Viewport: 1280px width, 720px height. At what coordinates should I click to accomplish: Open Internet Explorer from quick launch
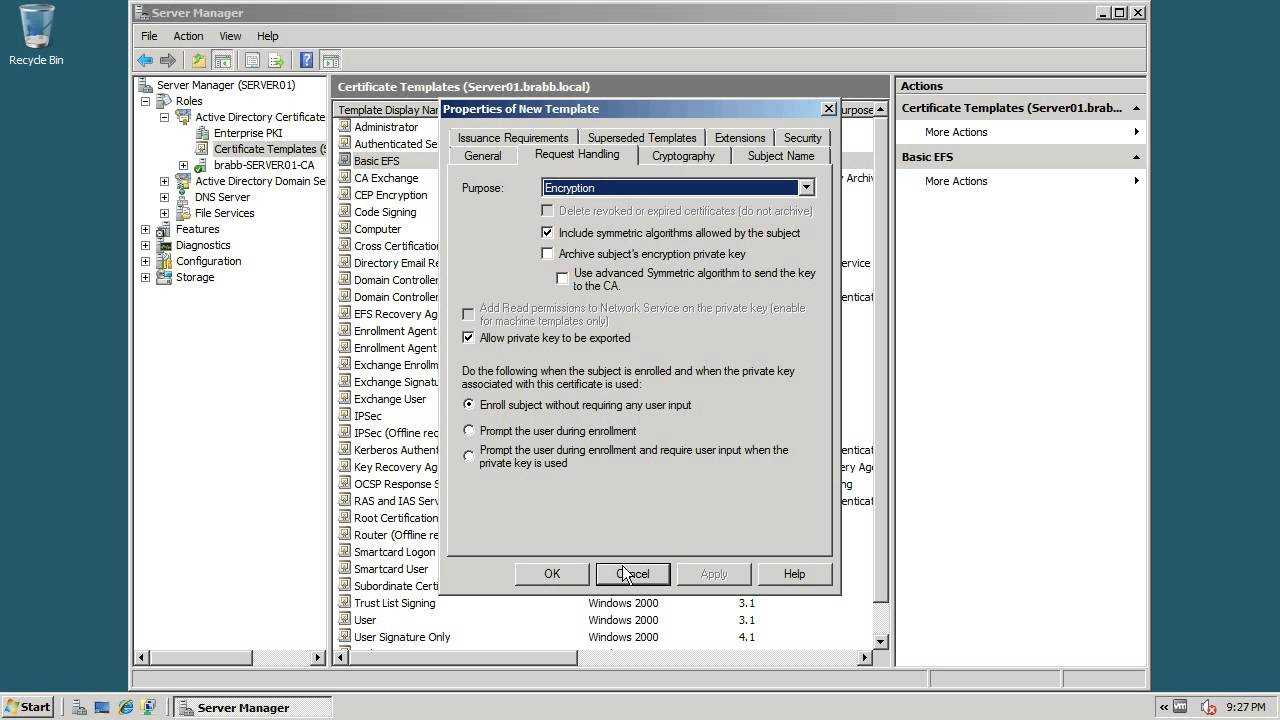tap(126, 707)
